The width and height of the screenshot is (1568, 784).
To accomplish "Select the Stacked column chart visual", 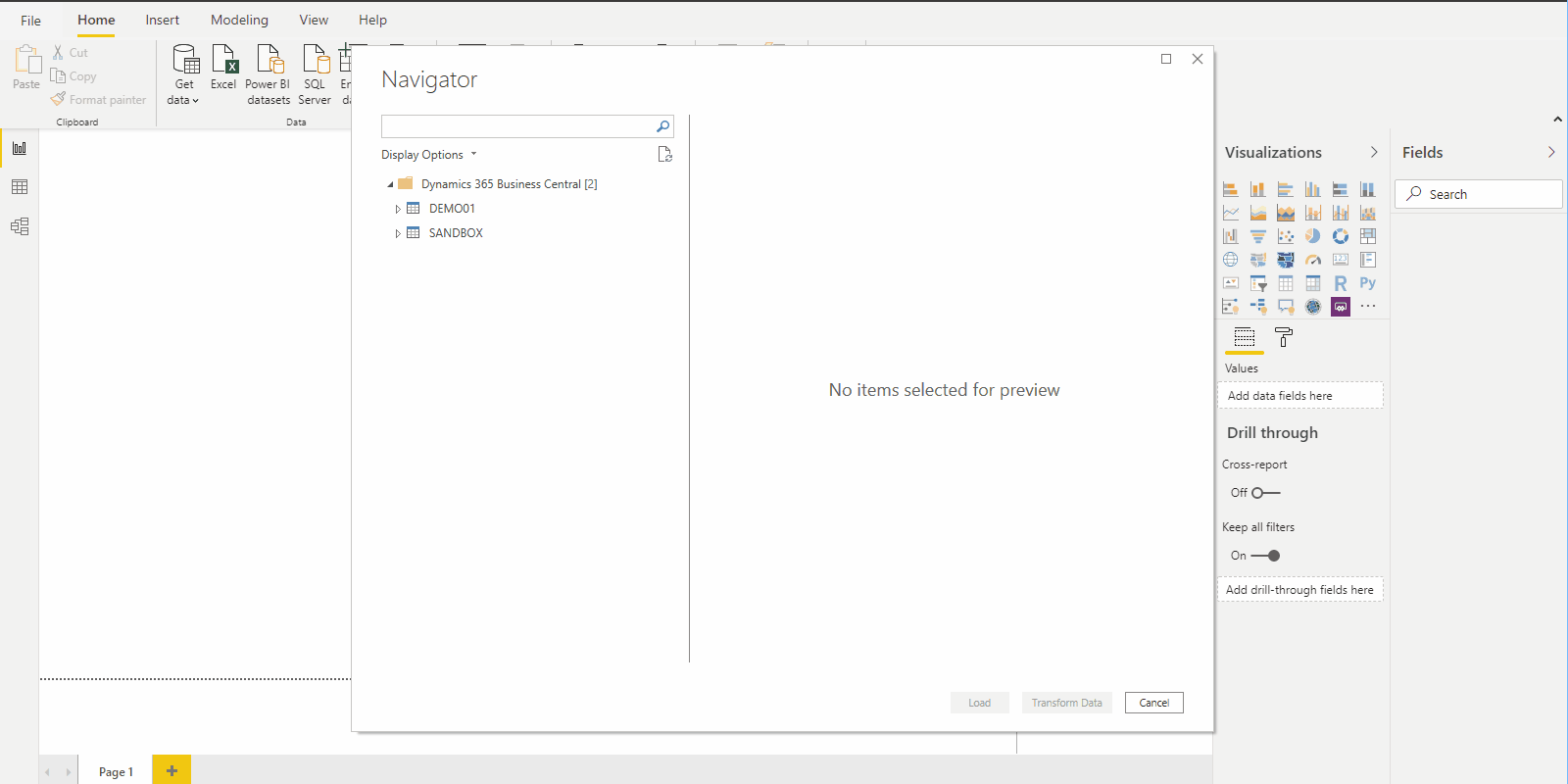I will click(1258, 189).
